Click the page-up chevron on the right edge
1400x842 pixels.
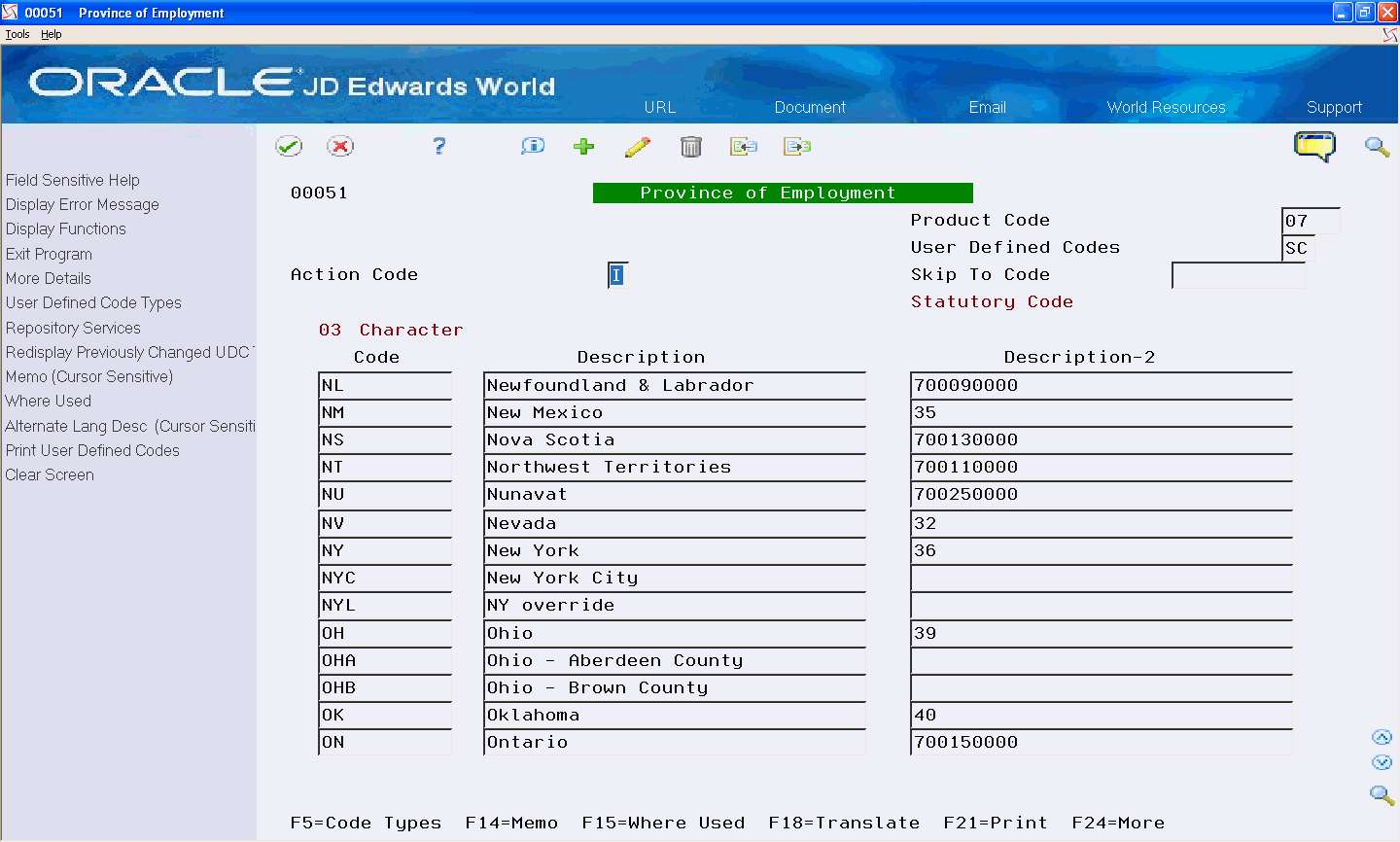pyautogui.click(x=1382, y=737)
